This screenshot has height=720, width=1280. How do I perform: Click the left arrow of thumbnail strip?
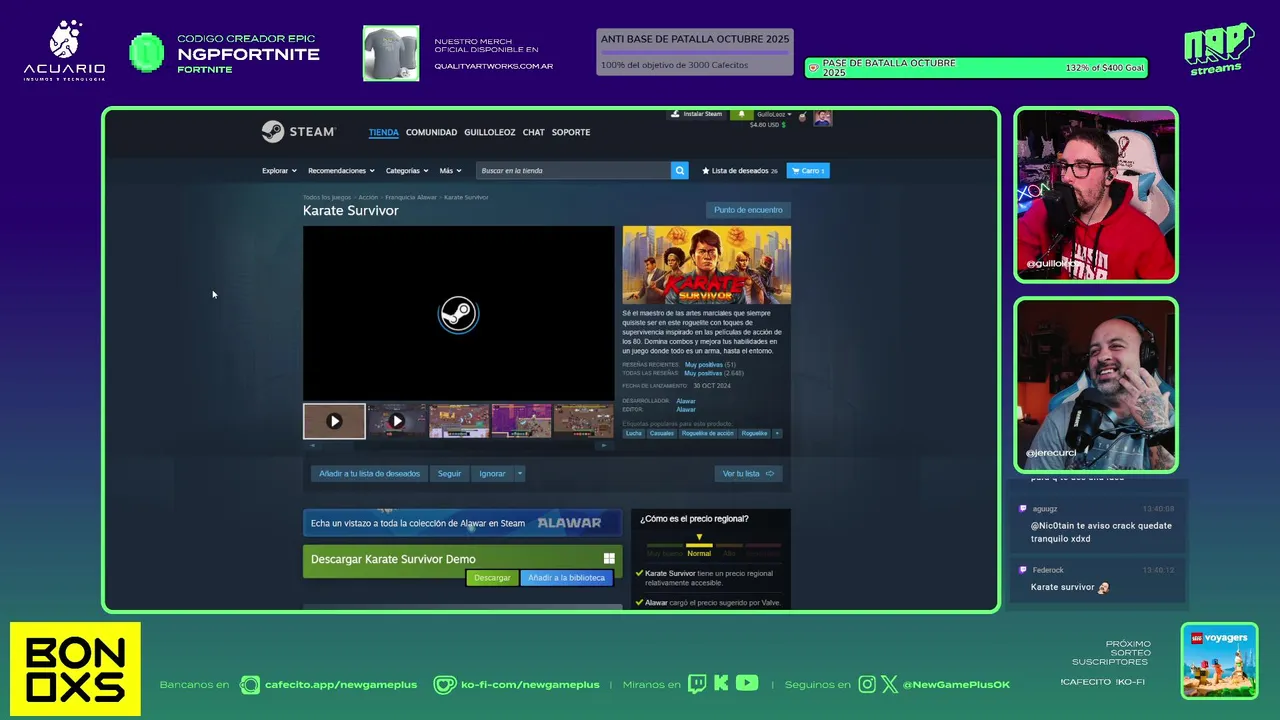click(x=311, y=446)
